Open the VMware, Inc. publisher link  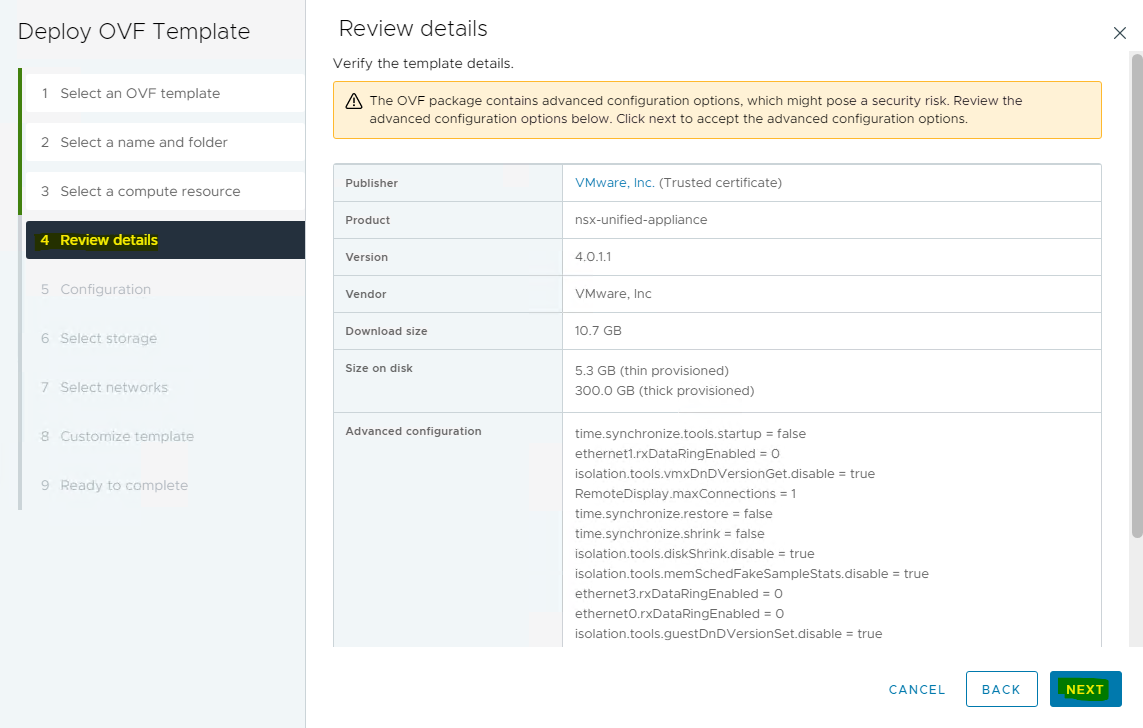(x=614, y=183)
